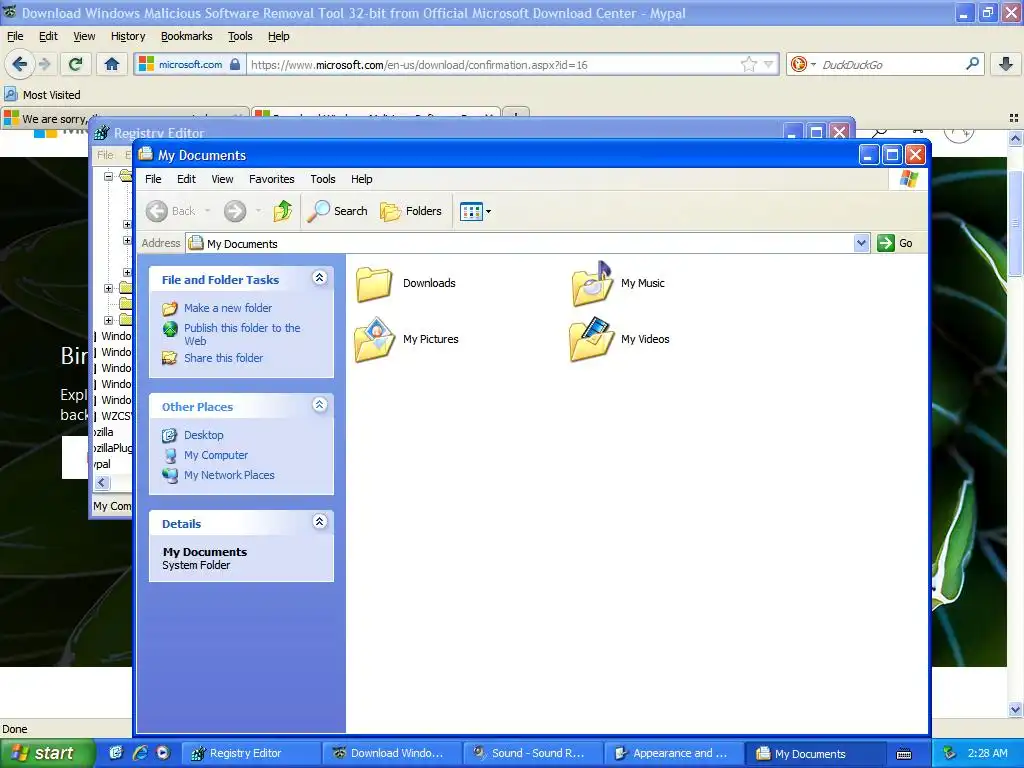The image size is (1024, 768).
Task: Open the Tools menu in My Documents
Action: [323, 179]
